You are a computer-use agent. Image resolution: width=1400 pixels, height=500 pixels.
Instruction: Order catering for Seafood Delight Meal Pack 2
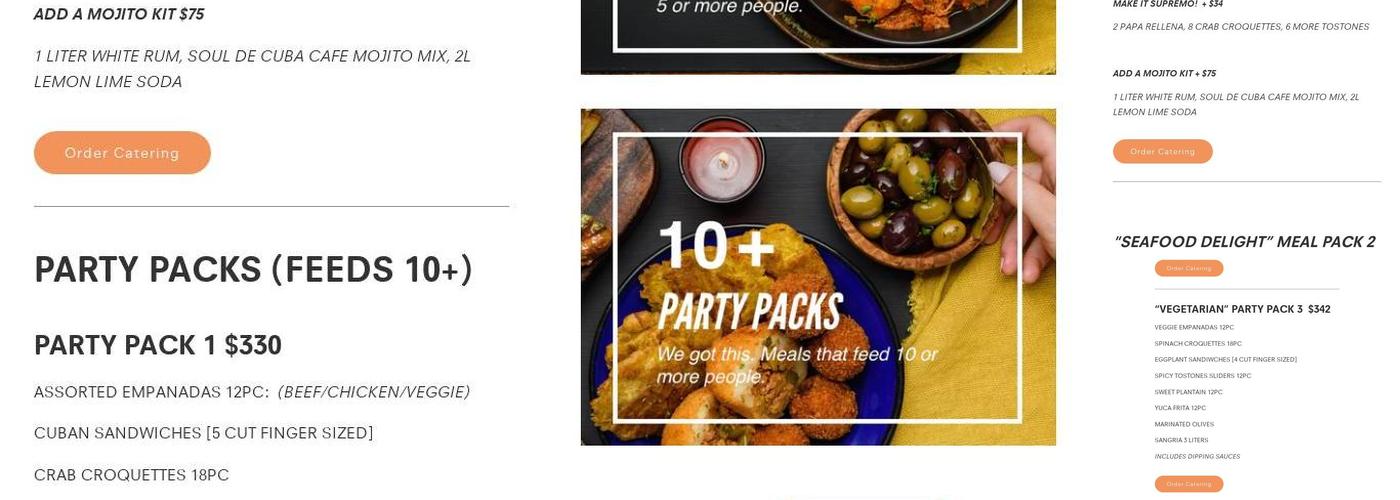(1188, 268)
